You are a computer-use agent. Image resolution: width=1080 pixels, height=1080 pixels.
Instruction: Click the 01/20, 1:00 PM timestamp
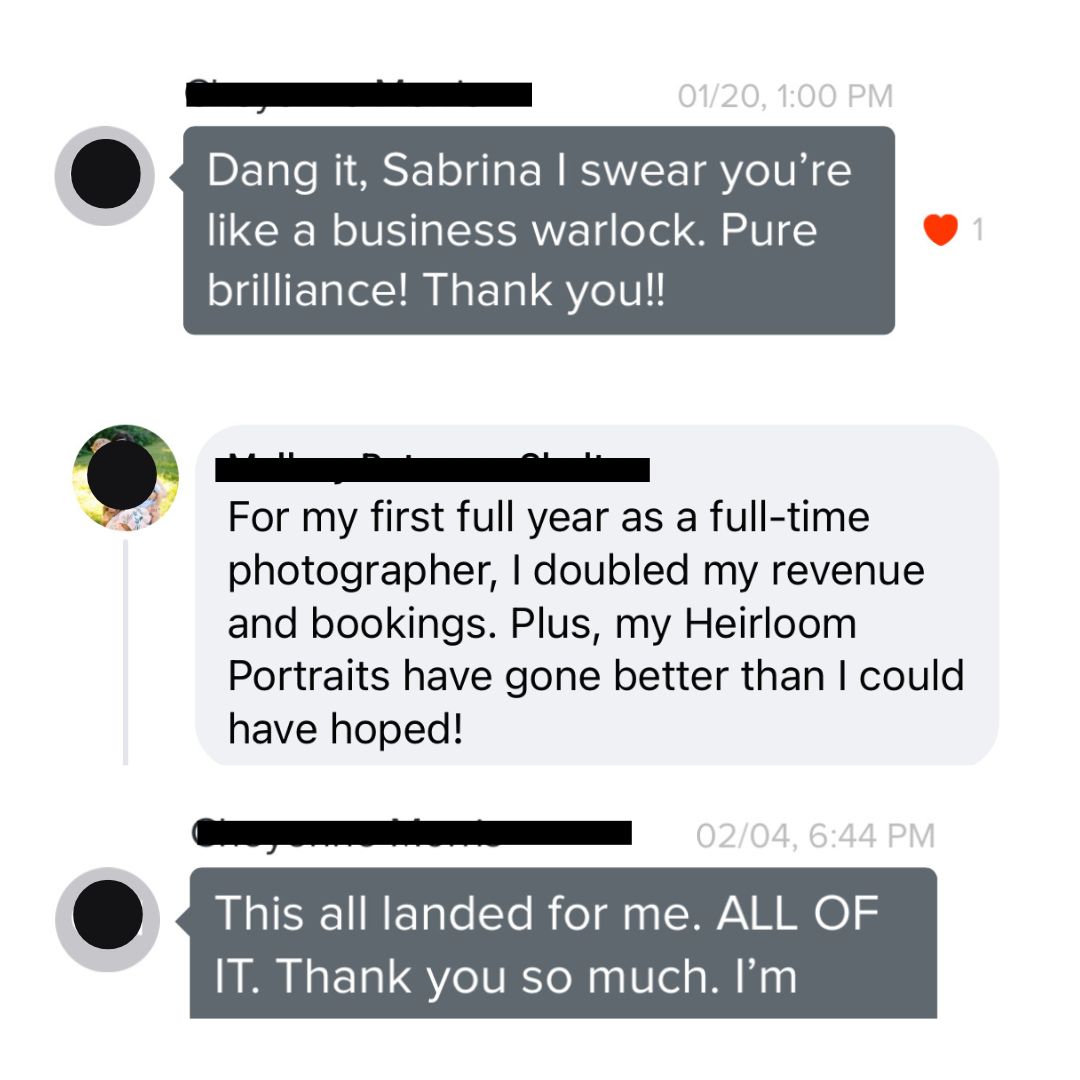(x=785, y=96)
